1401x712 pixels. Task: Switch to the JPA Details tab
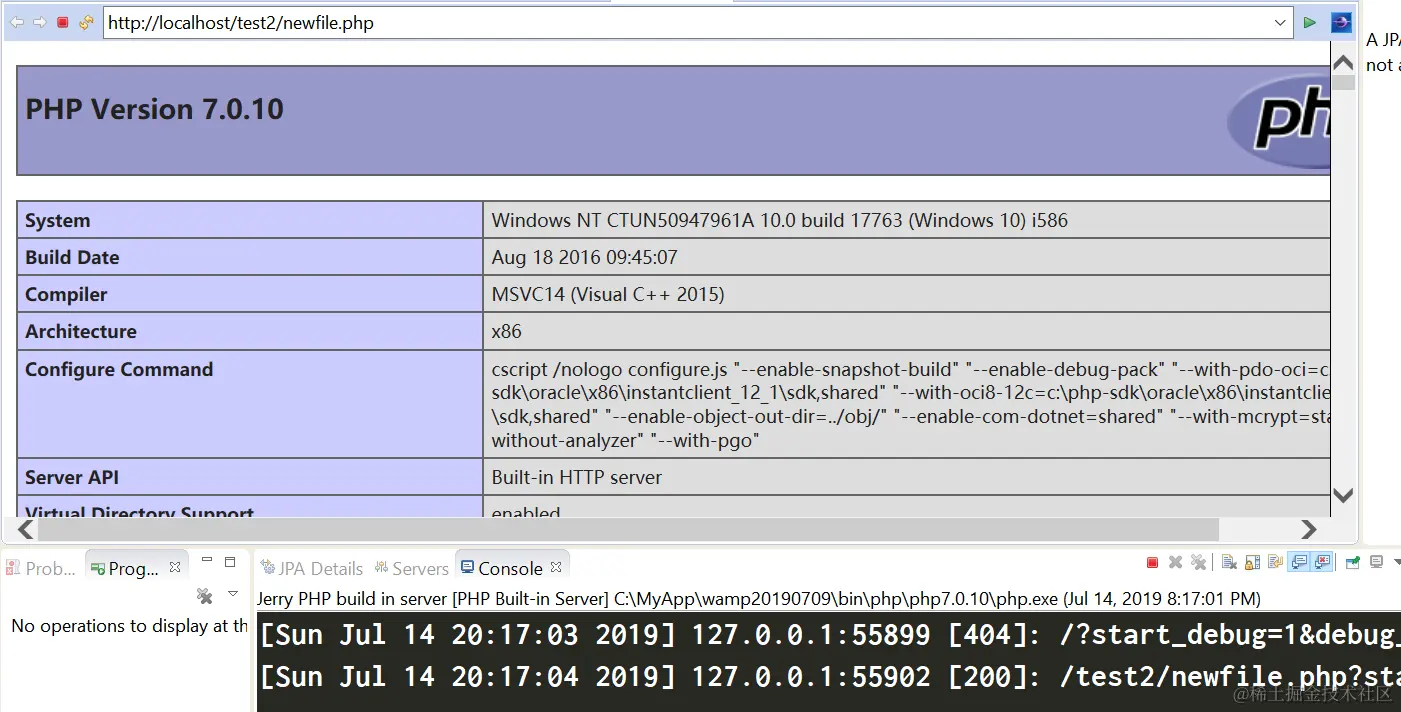(311, 568)
